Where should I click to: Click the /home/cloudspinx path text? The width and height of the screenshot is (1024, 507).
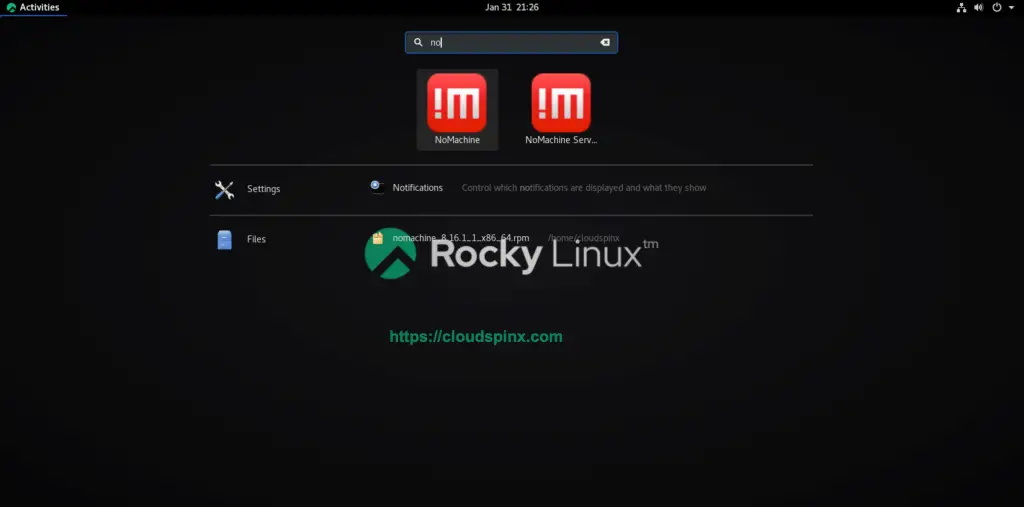pyautogui.click(x=583, y=238)
